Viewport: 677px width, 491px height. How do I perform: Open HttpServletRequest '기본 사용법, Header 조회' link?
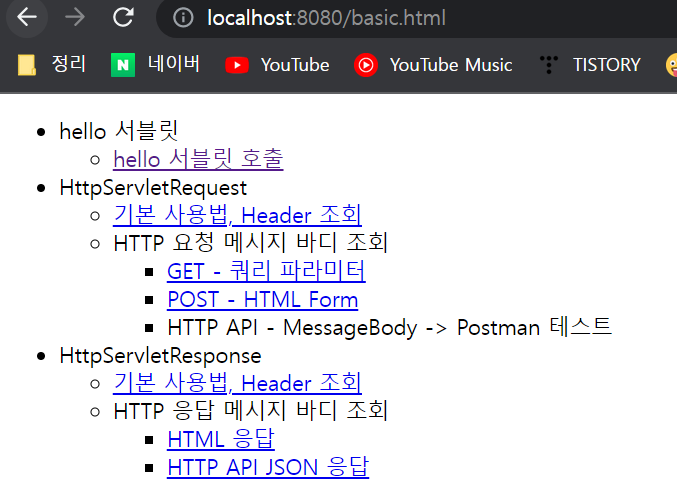(x=237, y=215)
